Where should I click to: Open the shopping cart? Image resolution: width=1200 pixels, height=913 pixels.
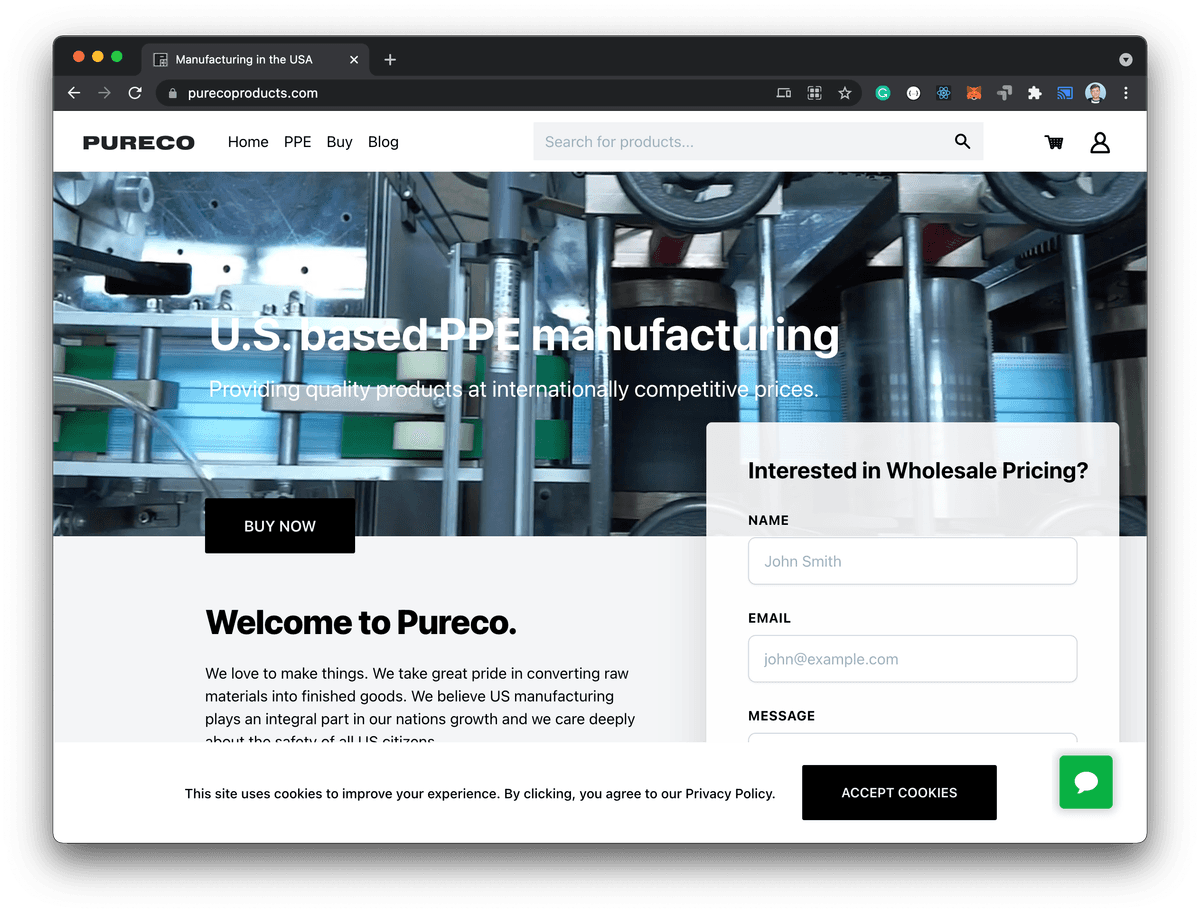[1054, 142]
